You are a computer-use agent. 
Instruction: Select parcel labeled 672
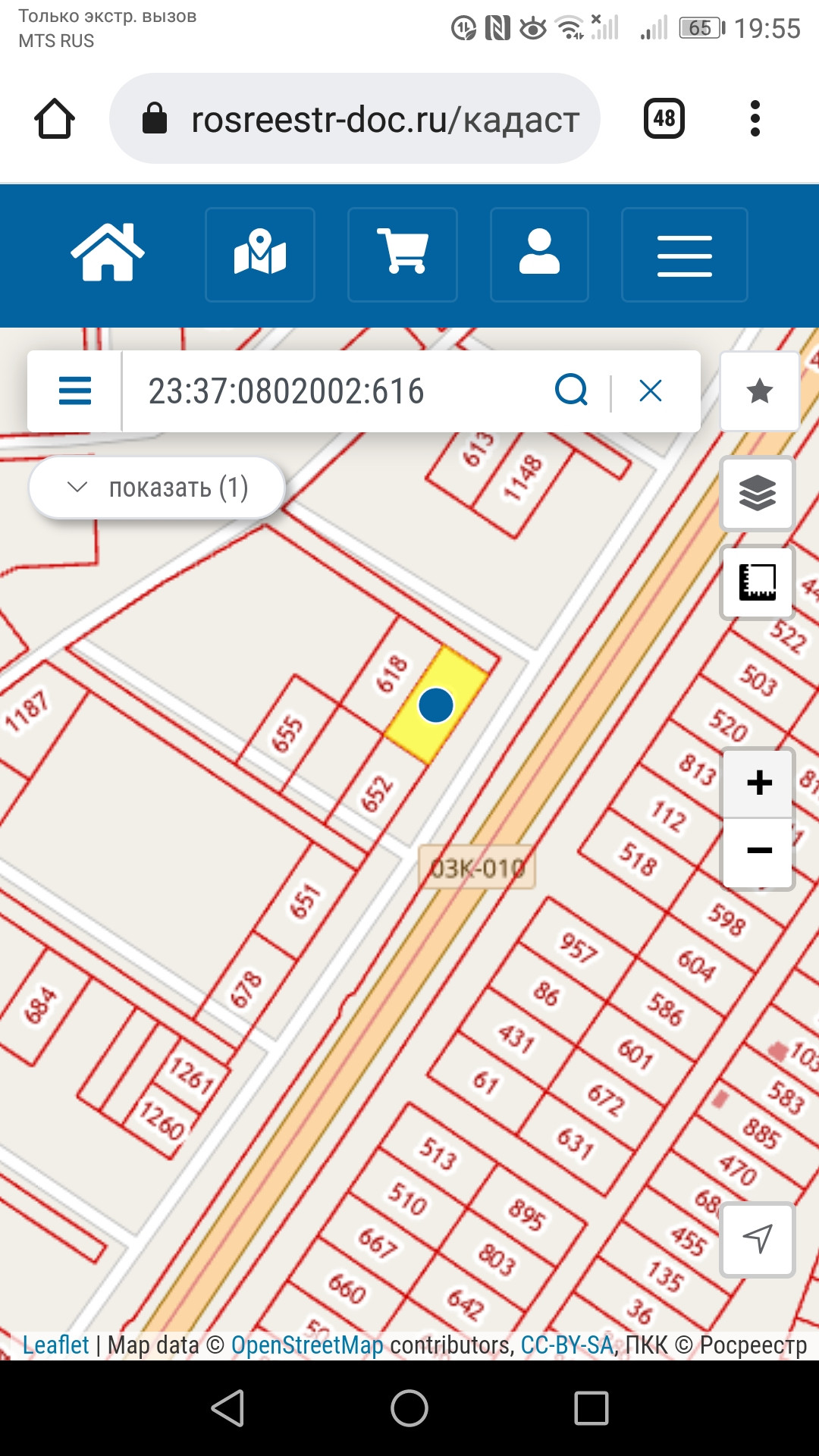pos(605,1100)
